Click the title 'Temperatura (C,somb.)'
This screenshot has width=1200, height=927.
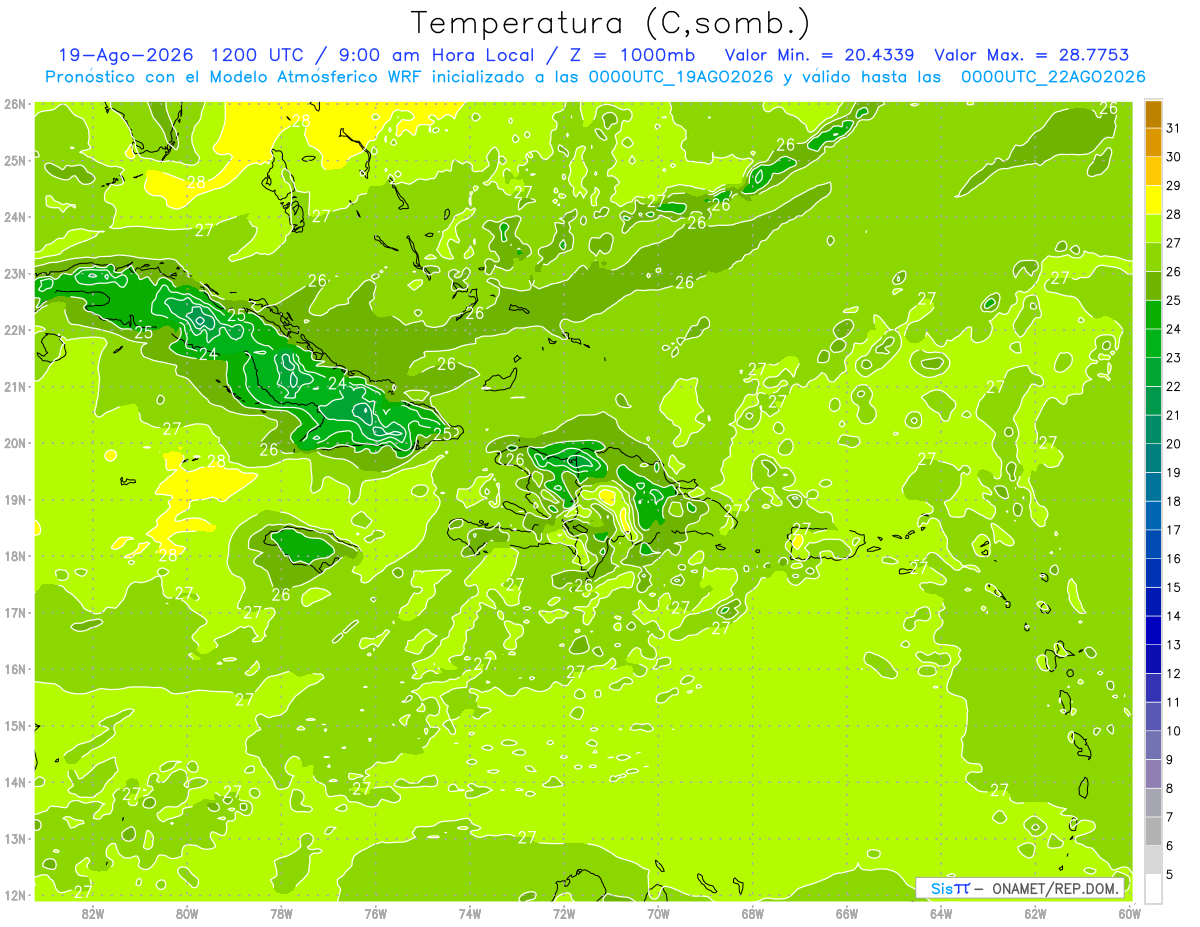pyautogui.click(x=611, y=24)
